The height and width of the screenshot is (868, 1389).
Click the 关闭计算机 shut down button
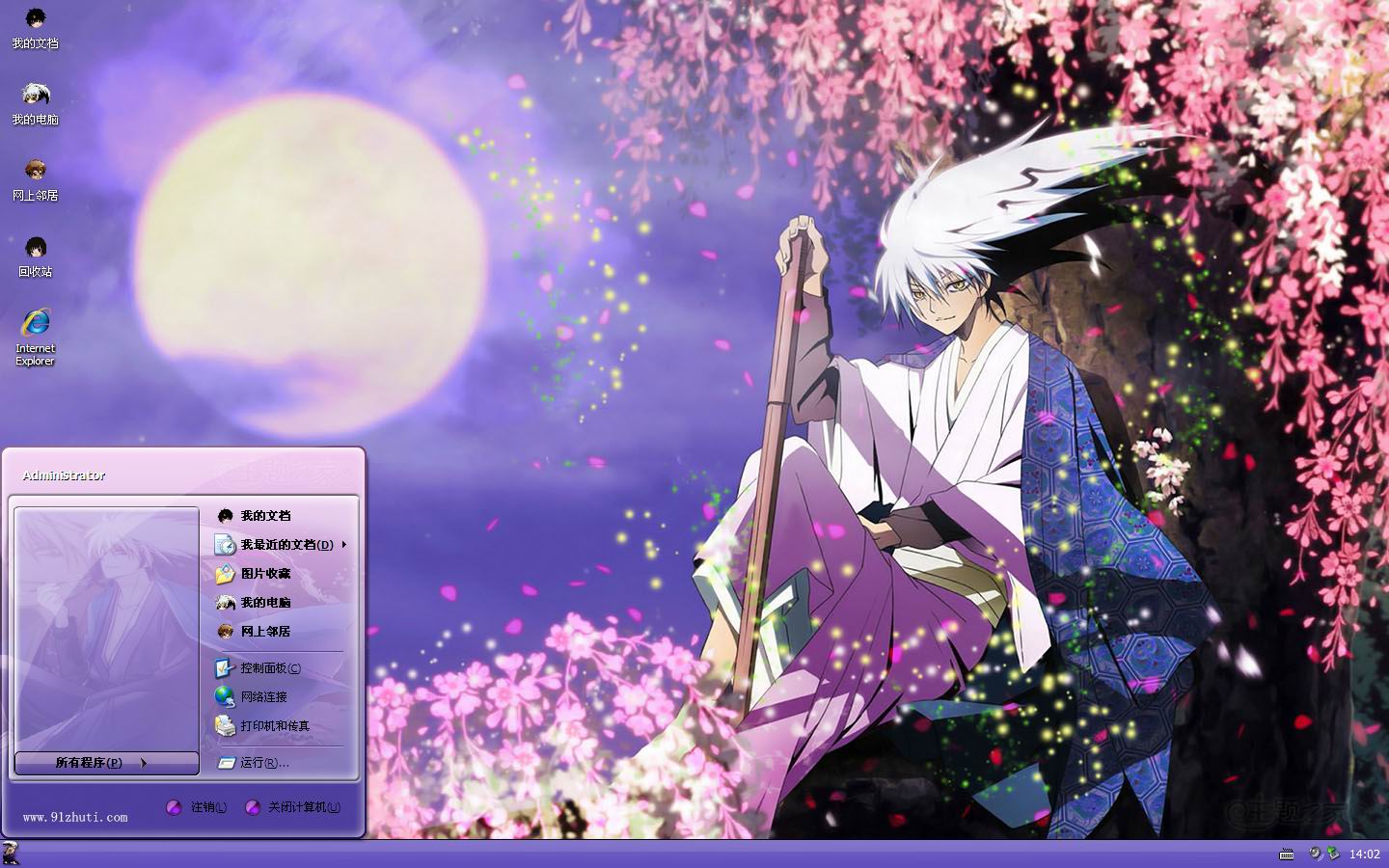[x=293, y=807]
